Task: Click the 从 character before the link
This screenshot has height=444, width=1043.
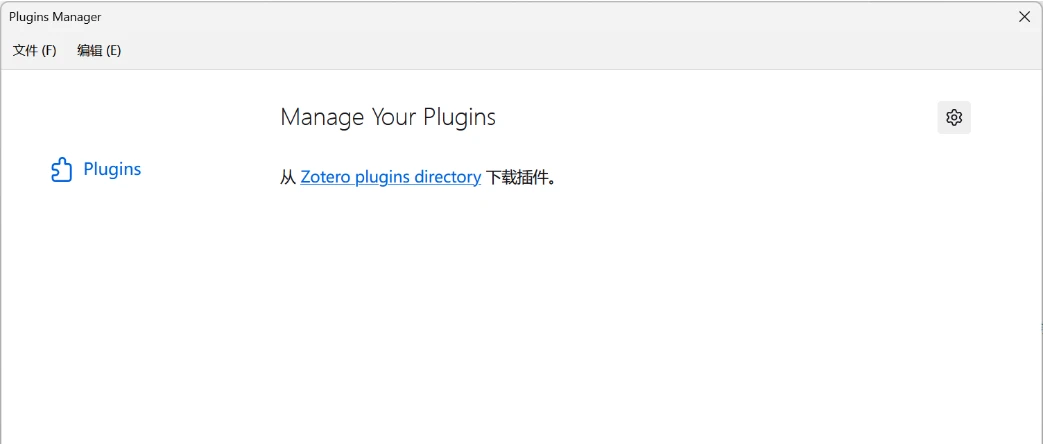Action: (x=287, y=178)
